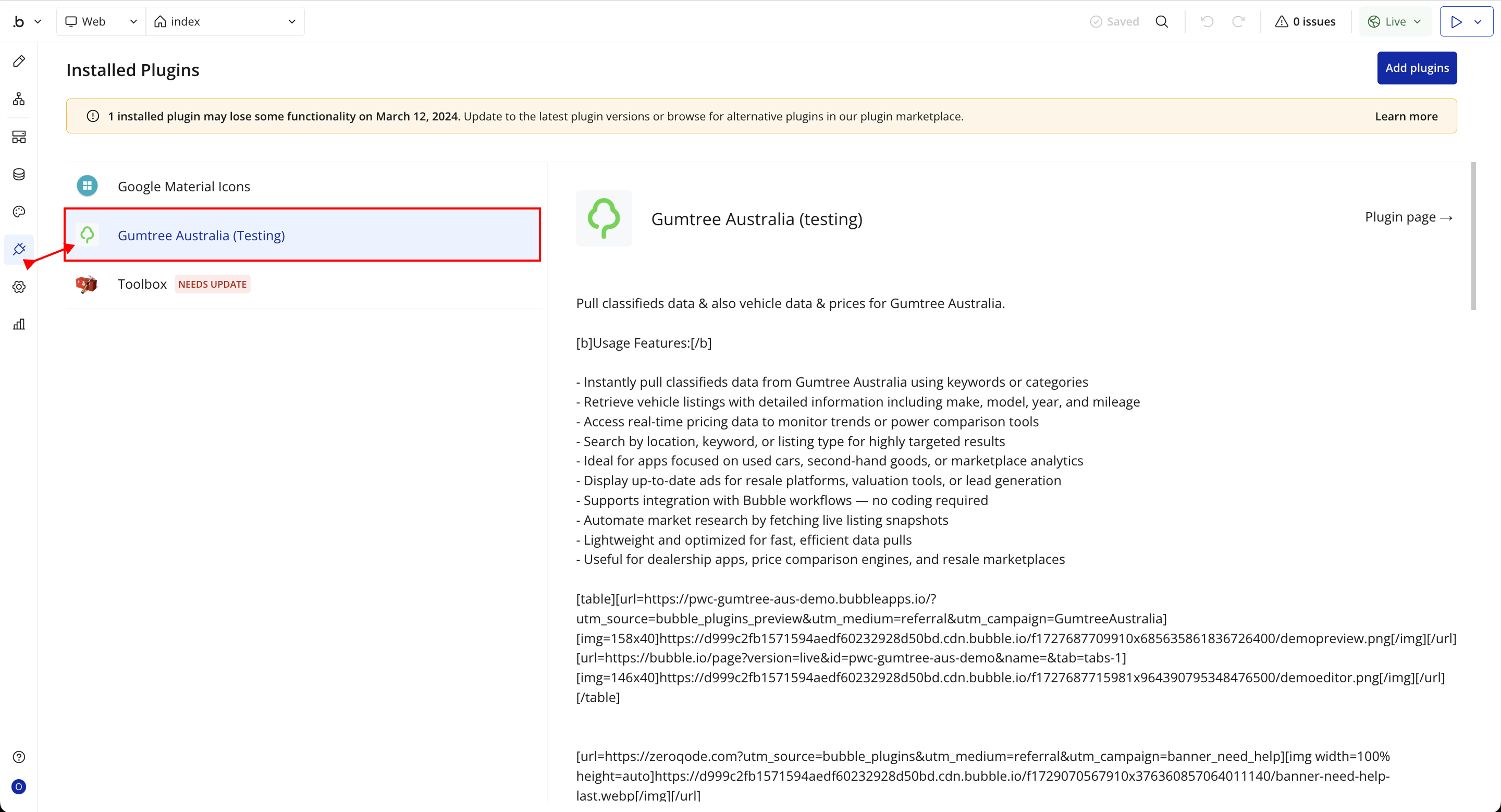The image size is (1501, 812).
Task: Click Learn more in warning banner
Action: click(x=1406, y=117)
